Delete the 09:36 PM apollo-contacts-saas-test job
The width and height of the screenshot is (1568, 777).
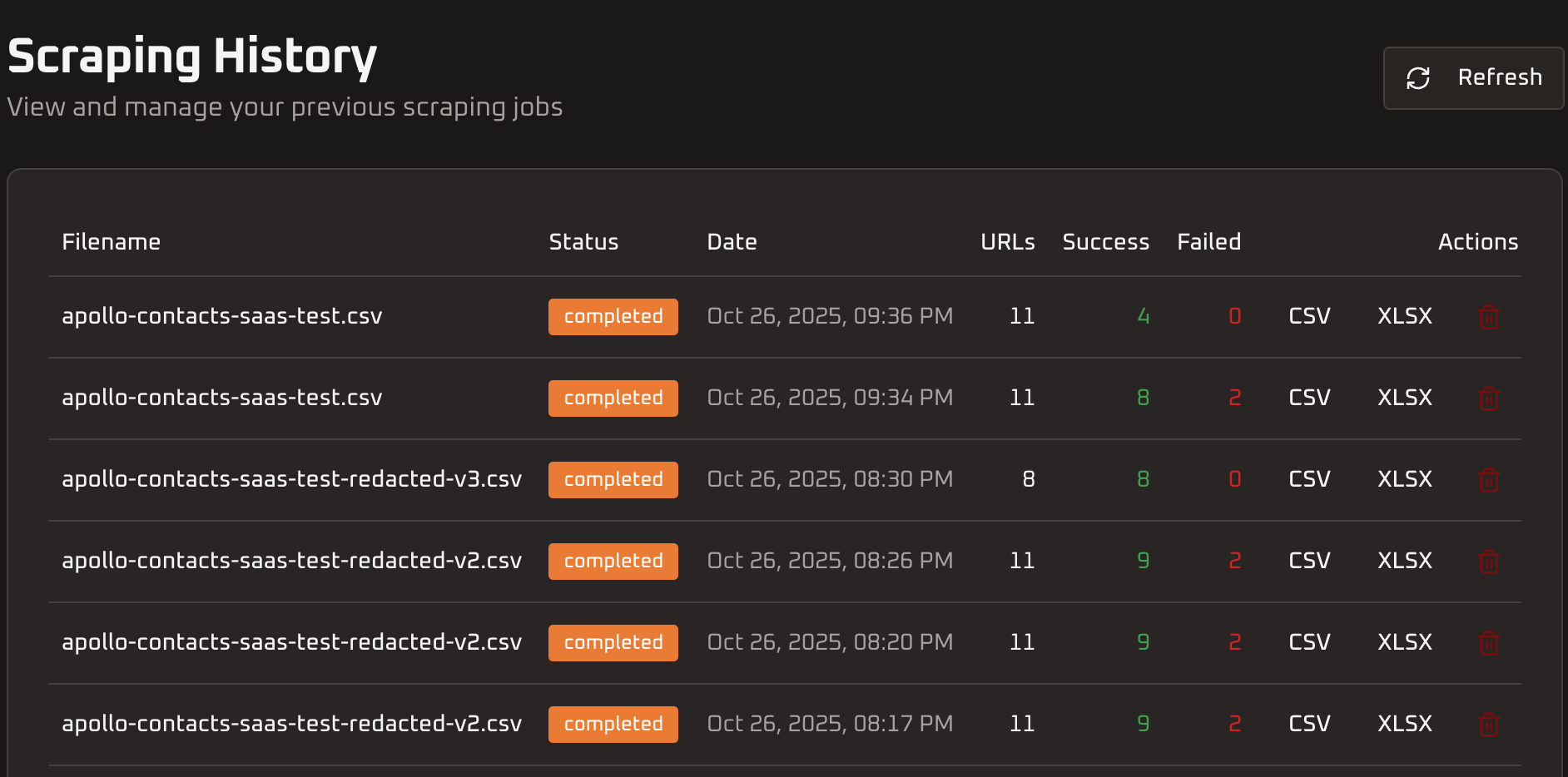coord(1489,316)
